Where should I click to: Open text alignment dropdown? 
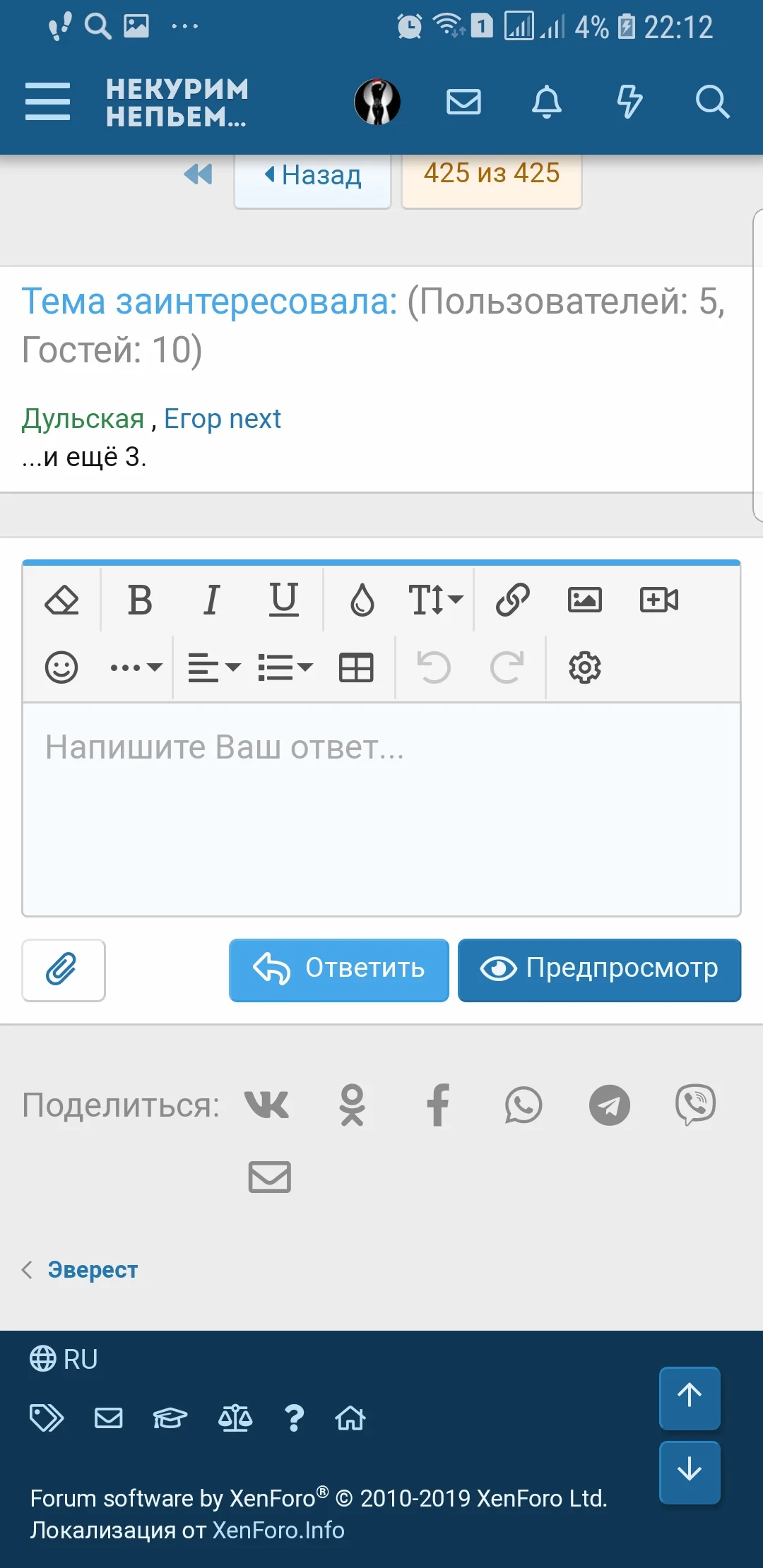click(214, 667)
